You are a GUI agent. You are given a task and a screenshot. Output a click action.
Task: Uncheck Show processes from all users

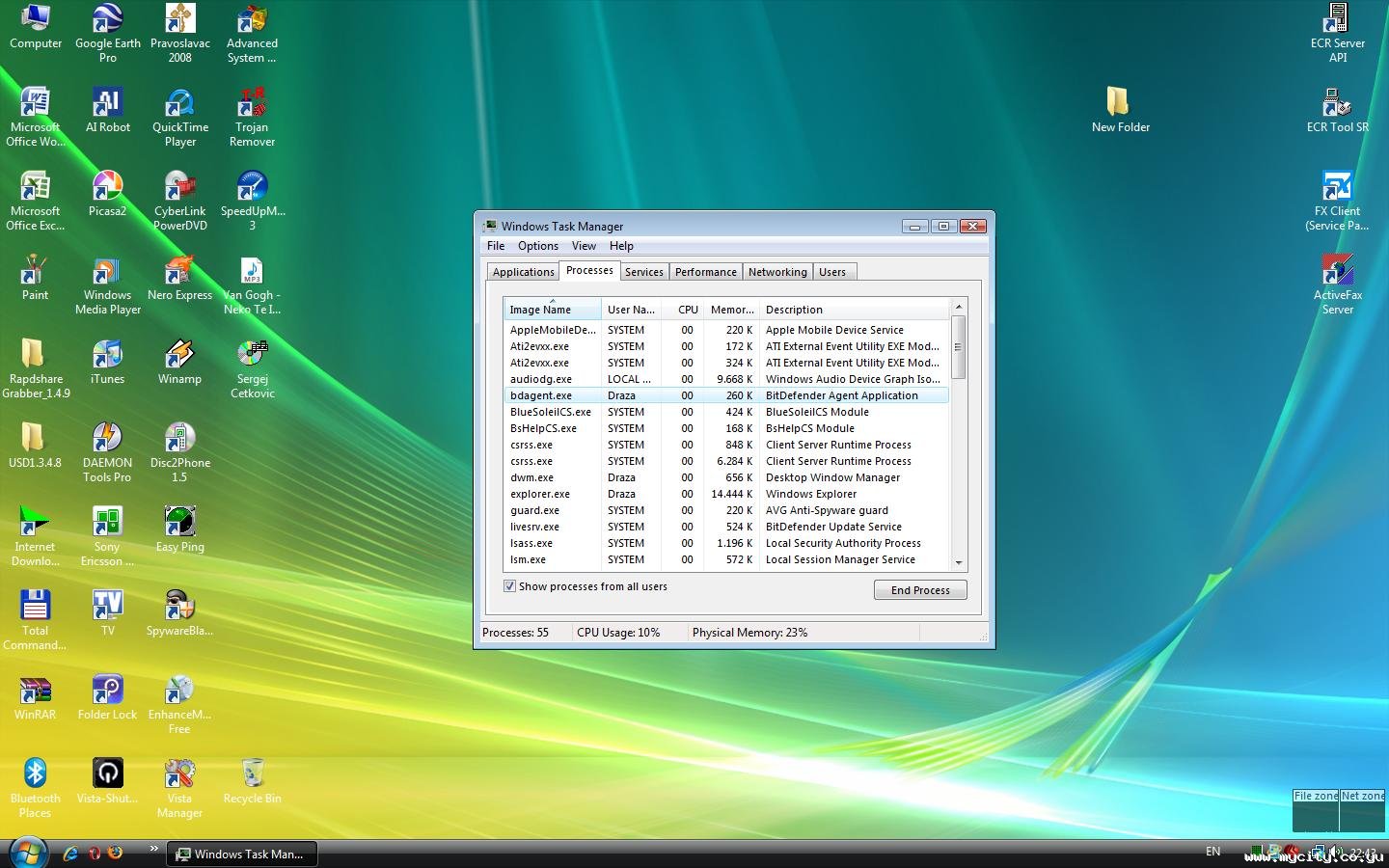coord(509,586)
